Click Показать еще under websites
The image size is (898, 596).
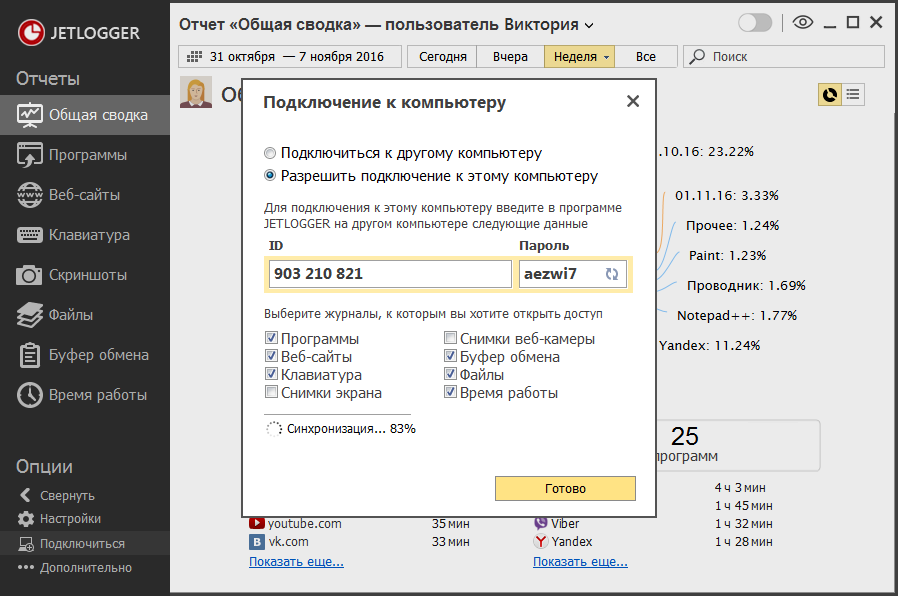pyautogui.click(x=296, y=562)
